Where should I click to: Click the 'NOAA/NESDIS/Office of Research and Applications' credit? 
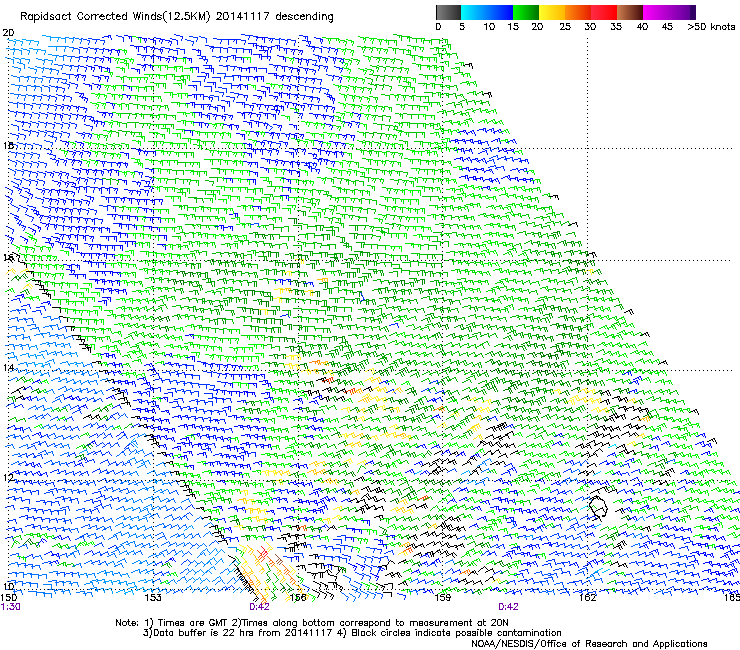click(589, 644)
